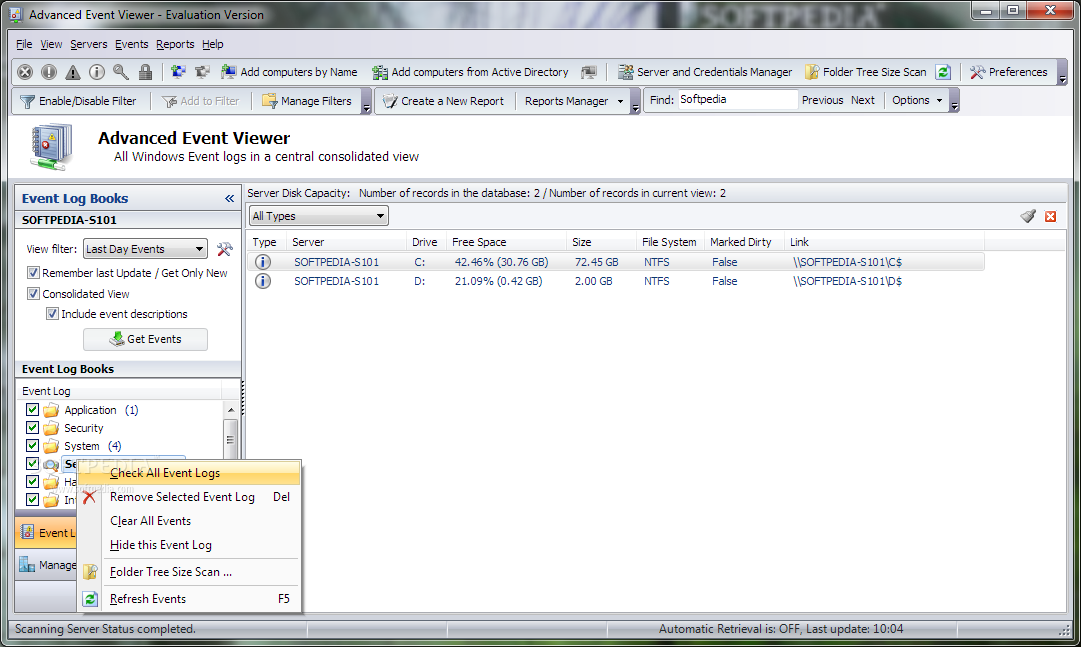
Task: Toggle Remember last Update / Get Only New checkbox
Action: (x=33, y=272)
